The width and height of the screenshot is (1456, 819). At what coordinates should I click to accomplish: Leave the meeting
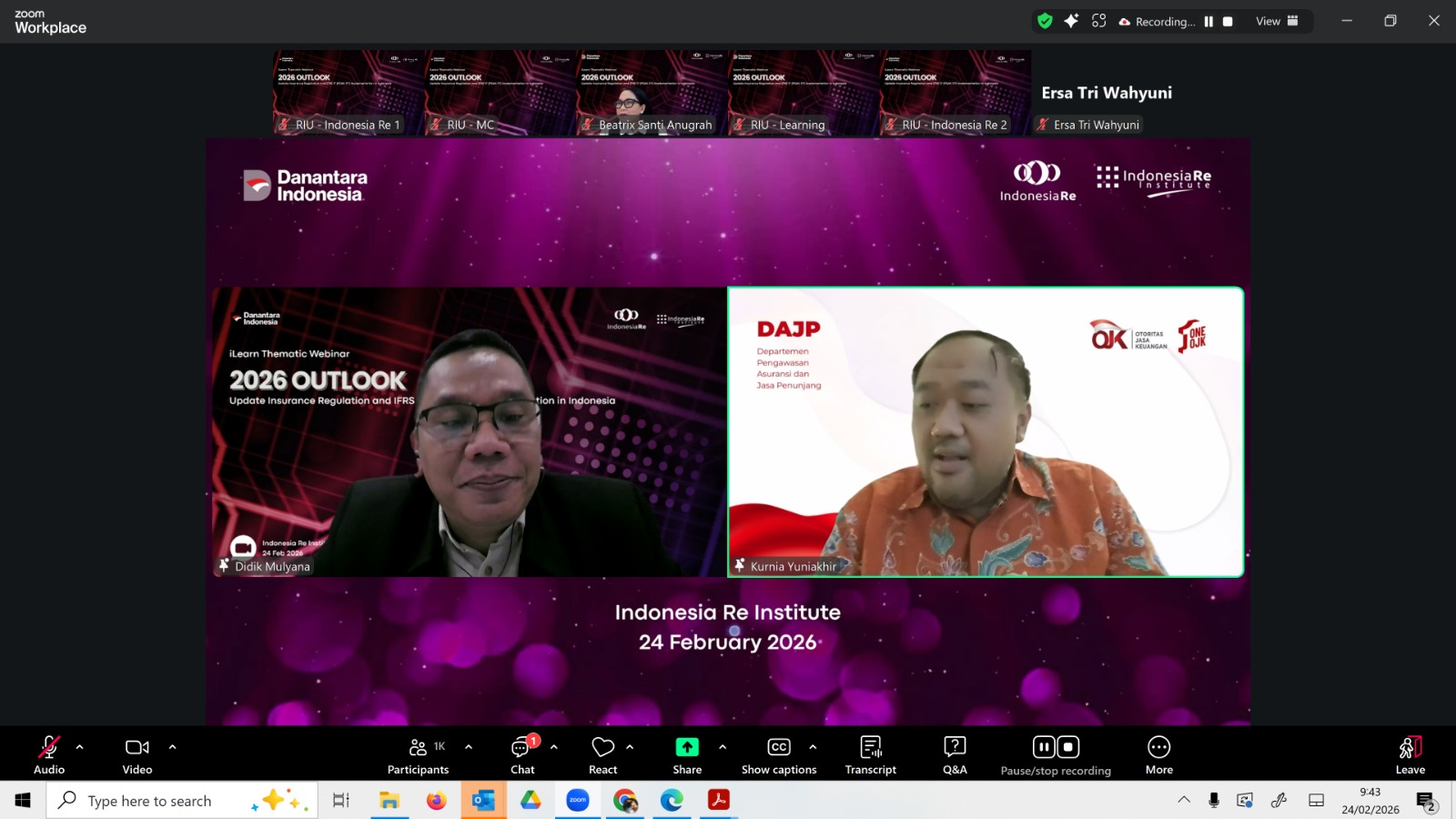[x=1410, y=755]
